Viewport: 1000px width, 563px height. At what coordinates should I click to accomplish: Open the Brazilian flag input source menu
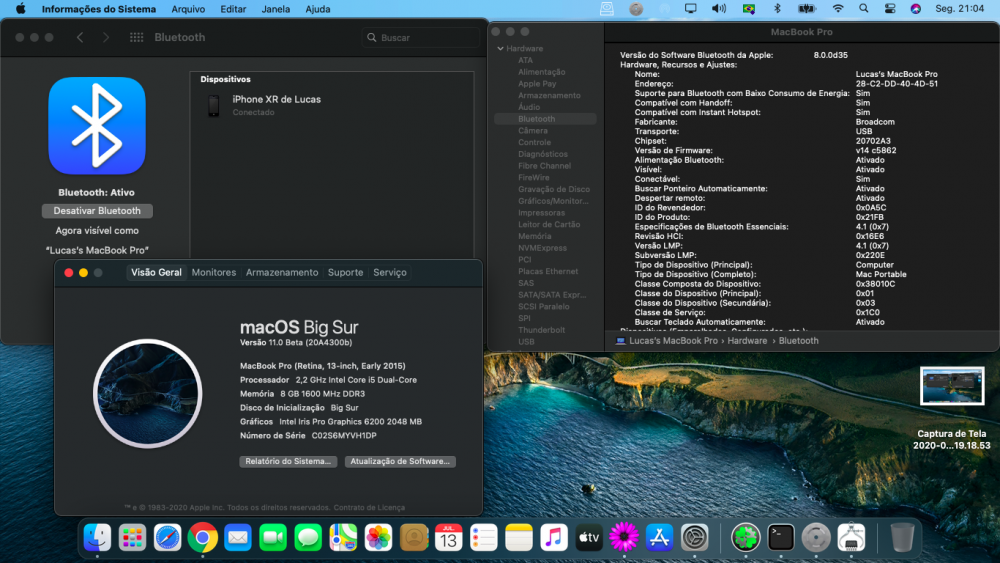[x=749, y=9]
